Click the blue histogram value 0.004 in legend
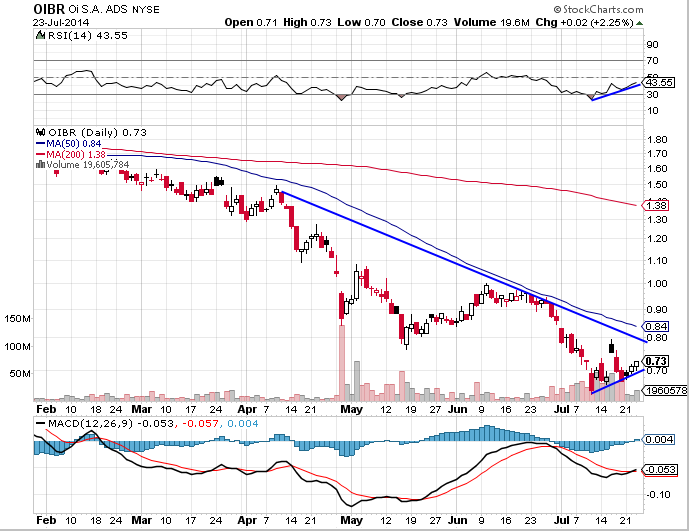Viewport: 689px width, 531px height. (x=243, y=424)
